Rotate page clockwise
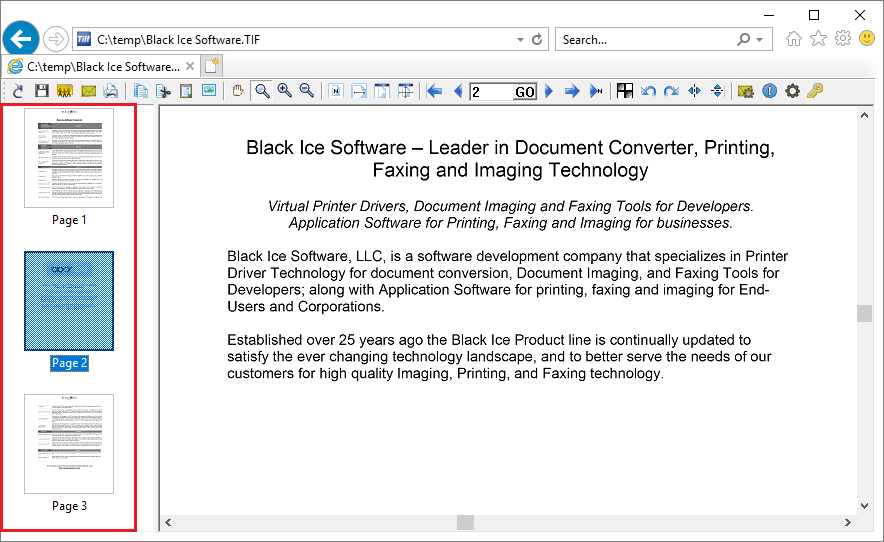The image size is (884, 542). [671, 91]
